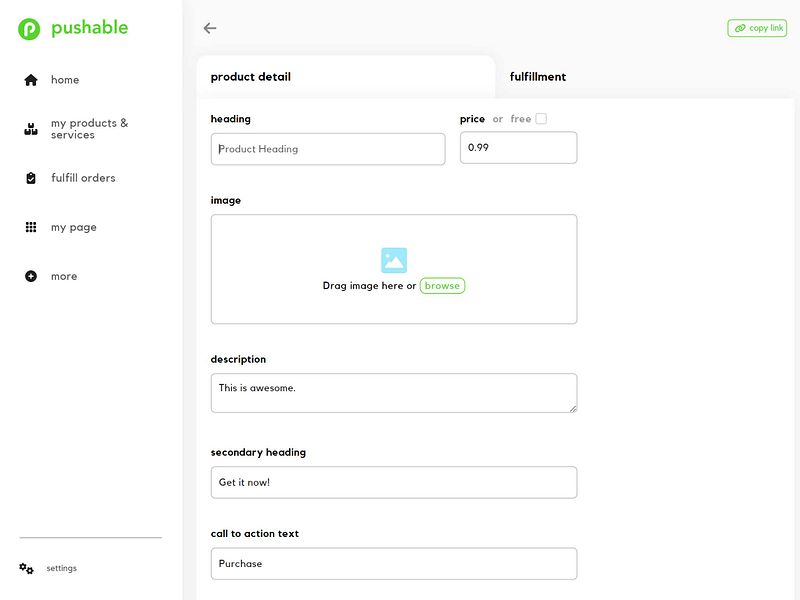800x600 pixels.
Task: Copy the product link
Action: click(756, 27)
